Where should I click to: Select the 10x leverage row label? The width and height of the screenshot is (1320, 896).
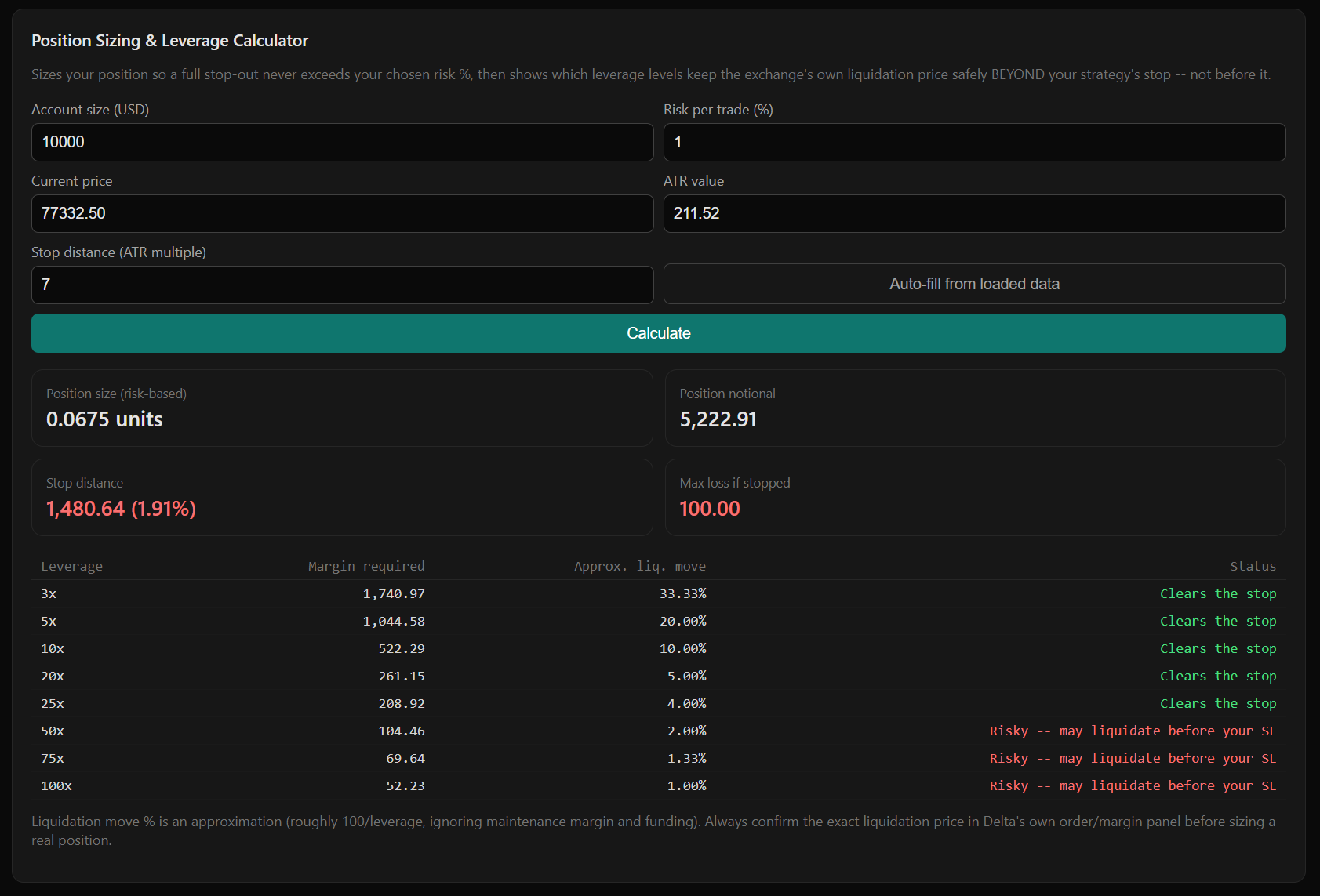pos(53,648)
